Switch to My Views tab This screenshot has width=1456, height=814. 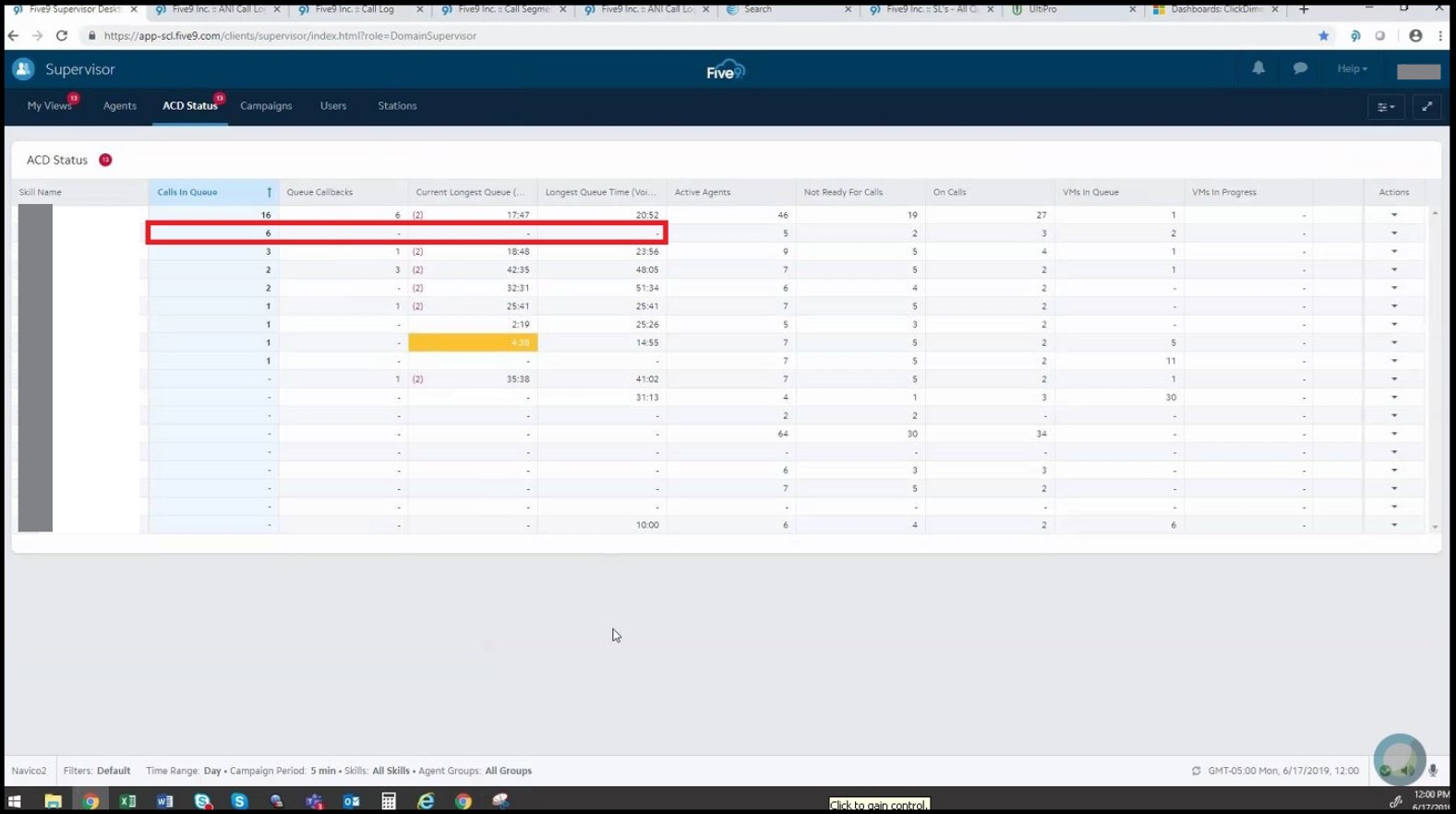[x=49, y=106]
